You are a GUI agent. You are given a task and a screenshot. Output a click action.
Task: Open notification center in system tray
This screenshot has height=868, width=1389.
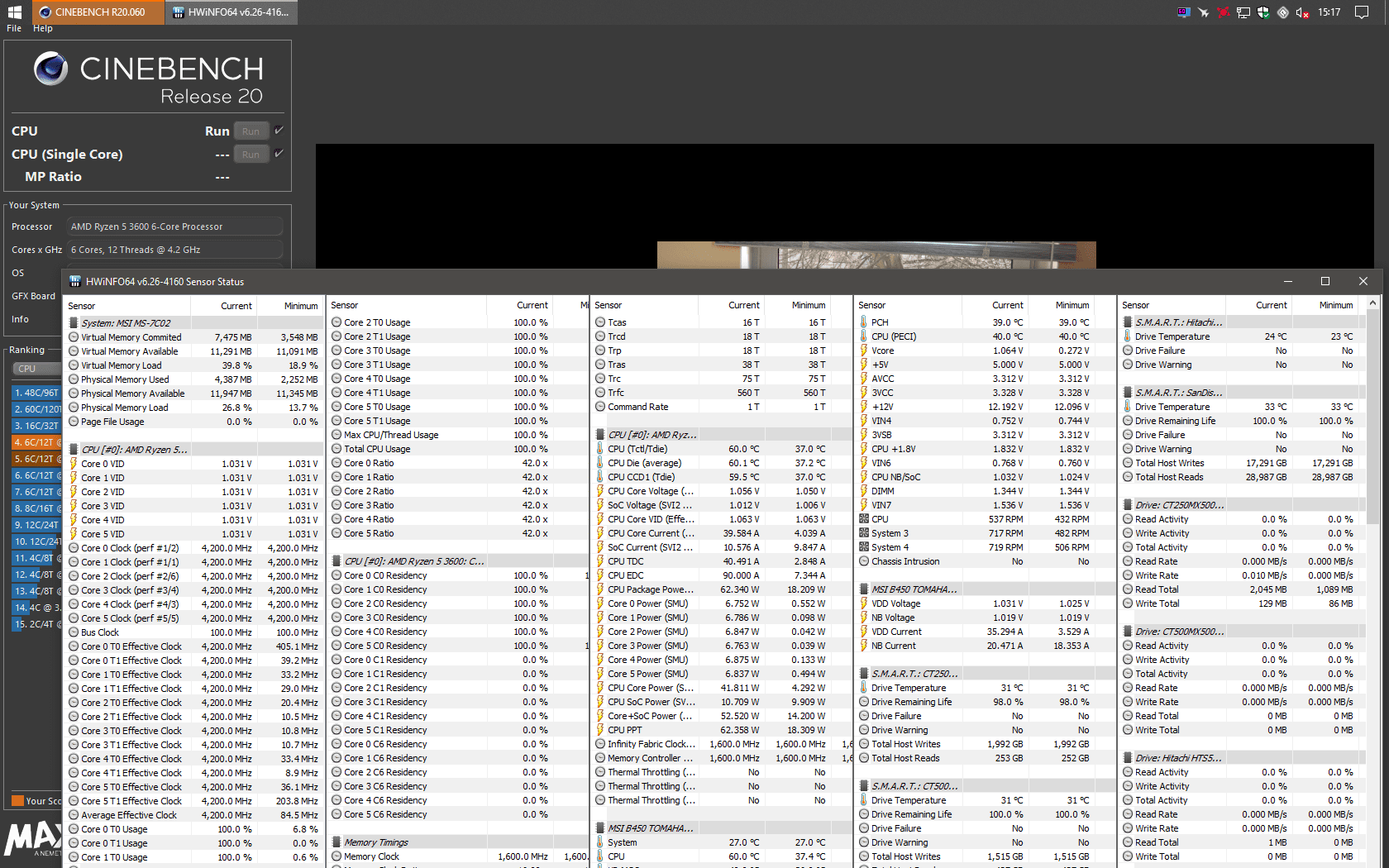[1362, 12]
